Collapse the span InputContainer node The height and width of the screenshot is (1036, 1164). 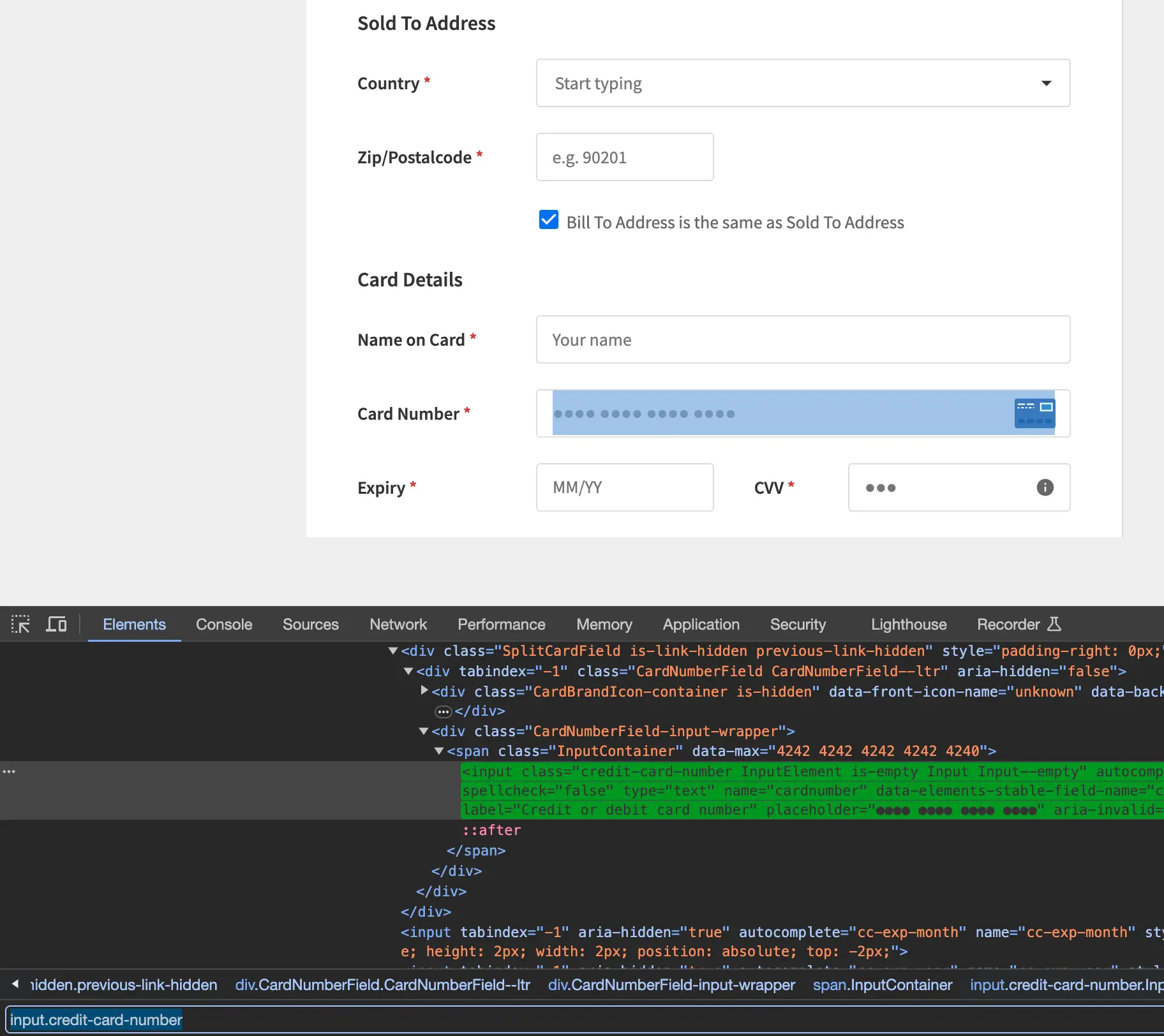tap(439, 751)
